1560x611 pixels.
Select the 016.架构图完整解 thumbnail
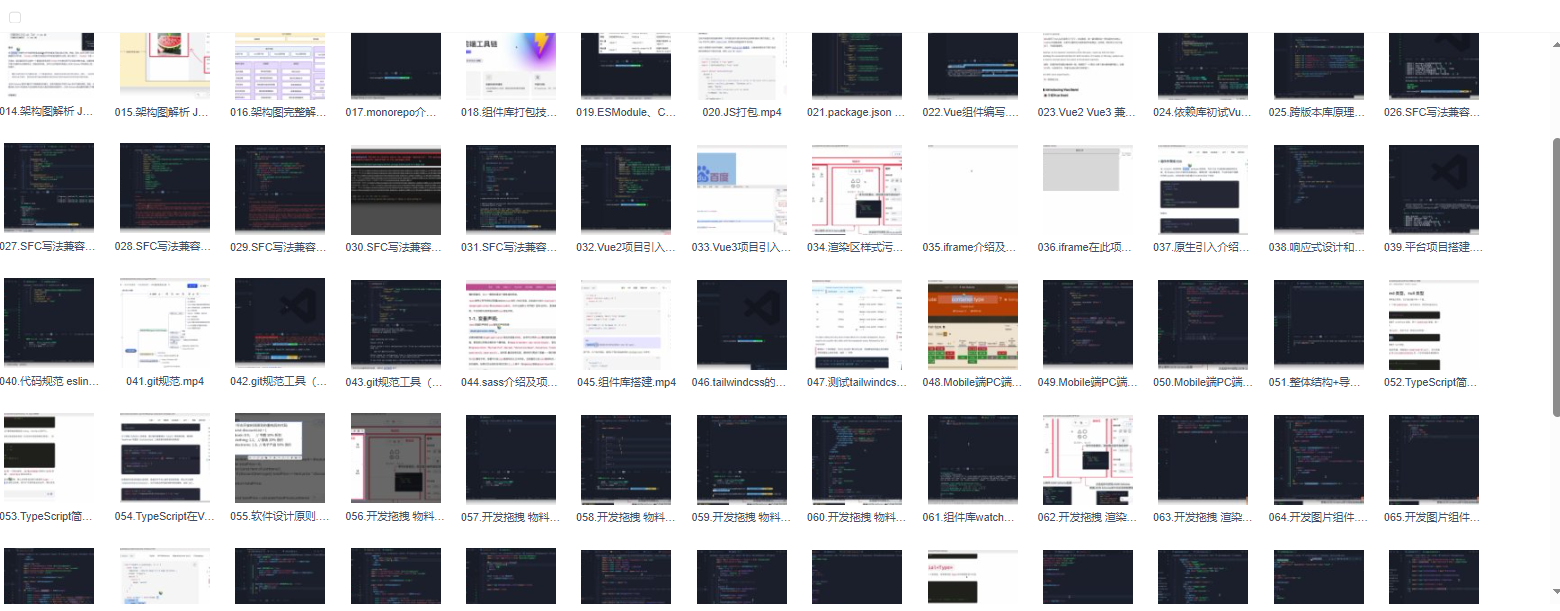(280, 65)
